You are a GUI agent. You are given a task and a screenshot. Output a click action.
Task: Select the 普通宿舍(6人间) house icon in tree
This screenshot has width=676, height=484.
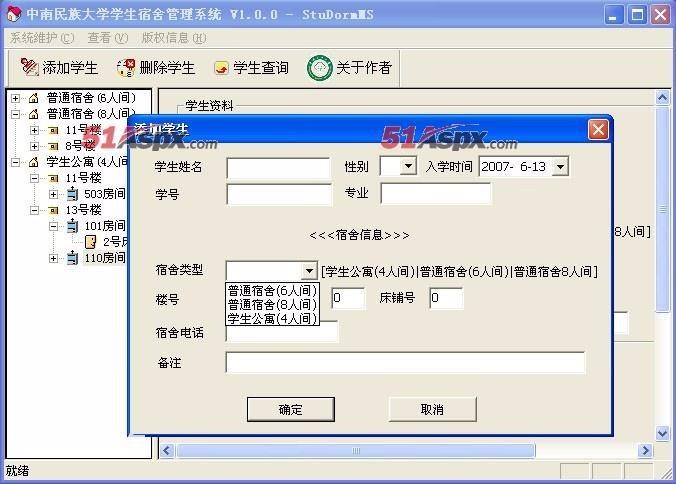[34, 98]
